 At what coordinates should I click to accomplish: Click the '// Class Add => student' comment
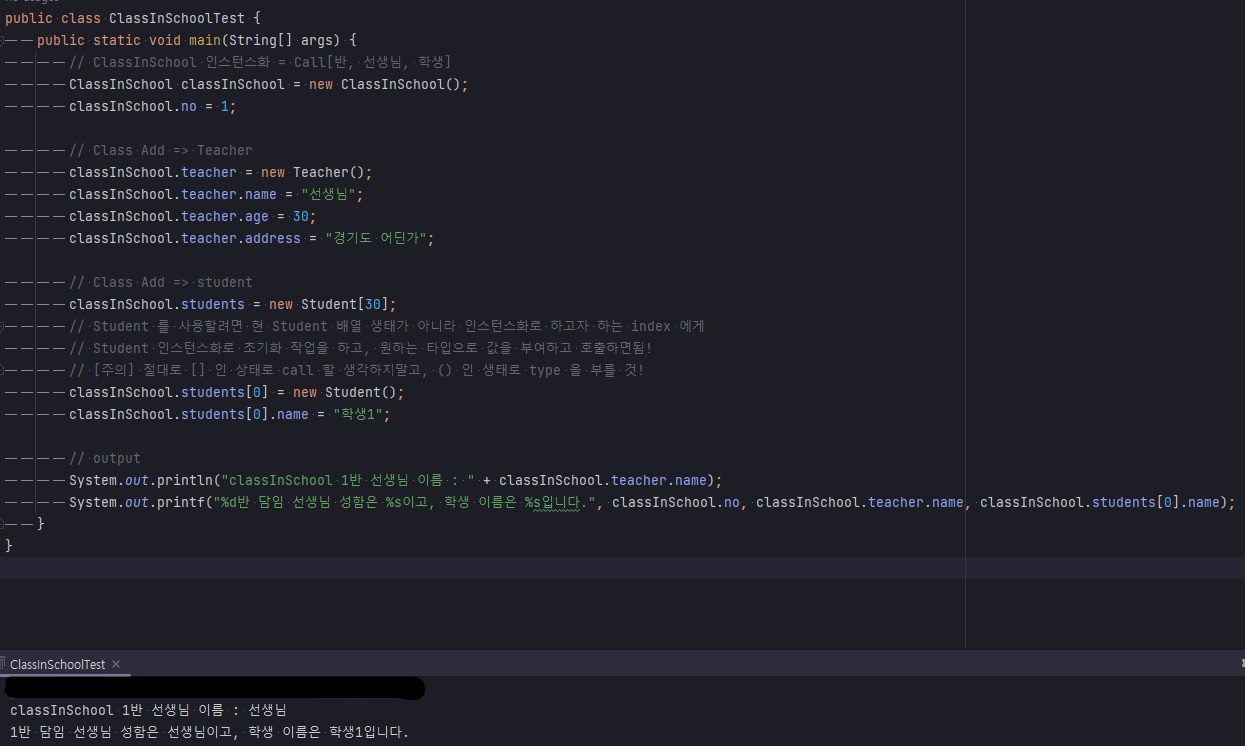pyautogui.click(x=161, y=283)
